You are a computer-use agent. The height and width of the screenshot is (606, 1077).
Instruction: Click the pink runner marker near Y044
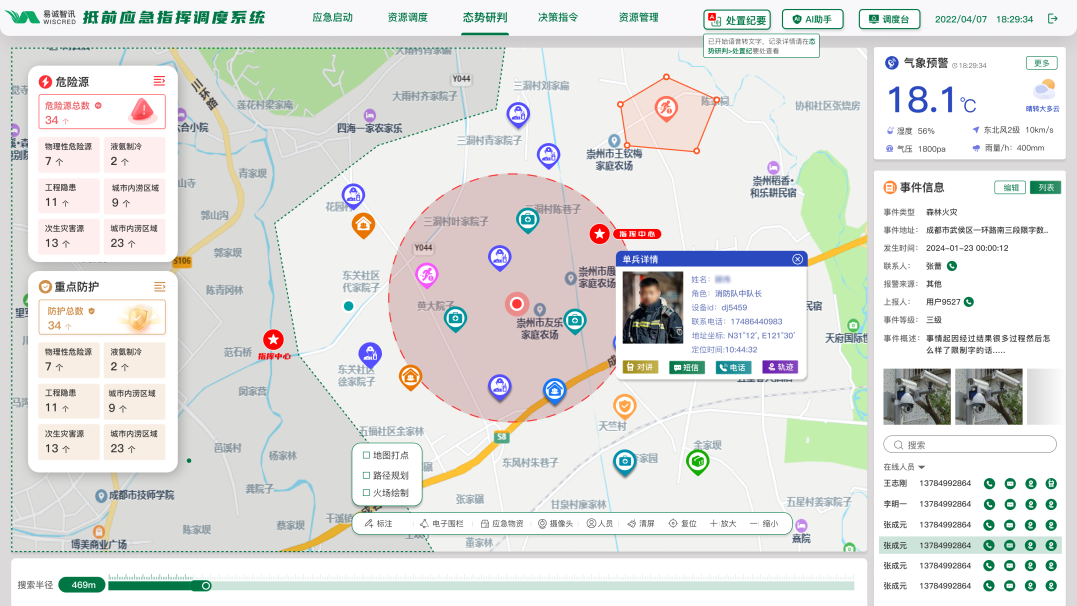427,276
